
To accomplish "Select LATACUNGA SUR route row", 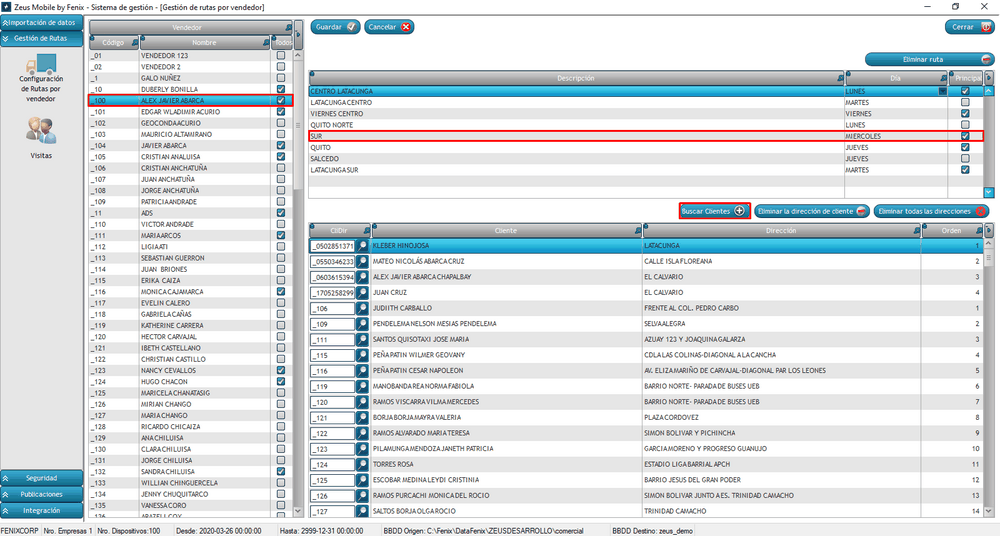I will [646, 170].
